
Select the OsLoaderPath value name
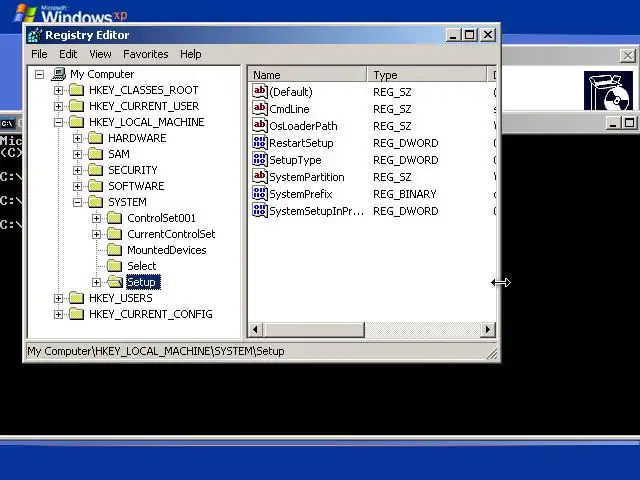(303, 126)
